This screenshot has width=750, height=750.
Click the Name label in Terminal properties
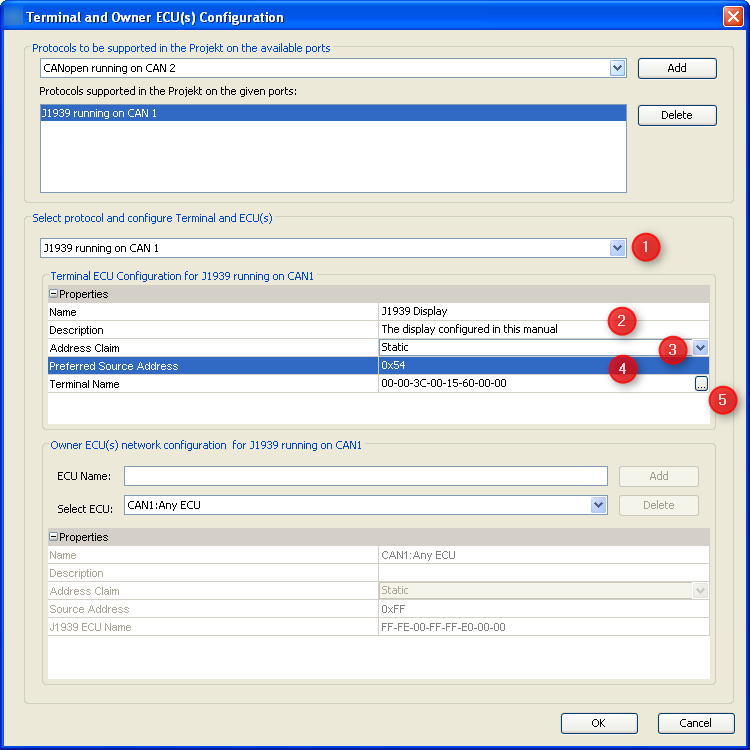coord(63,312)
